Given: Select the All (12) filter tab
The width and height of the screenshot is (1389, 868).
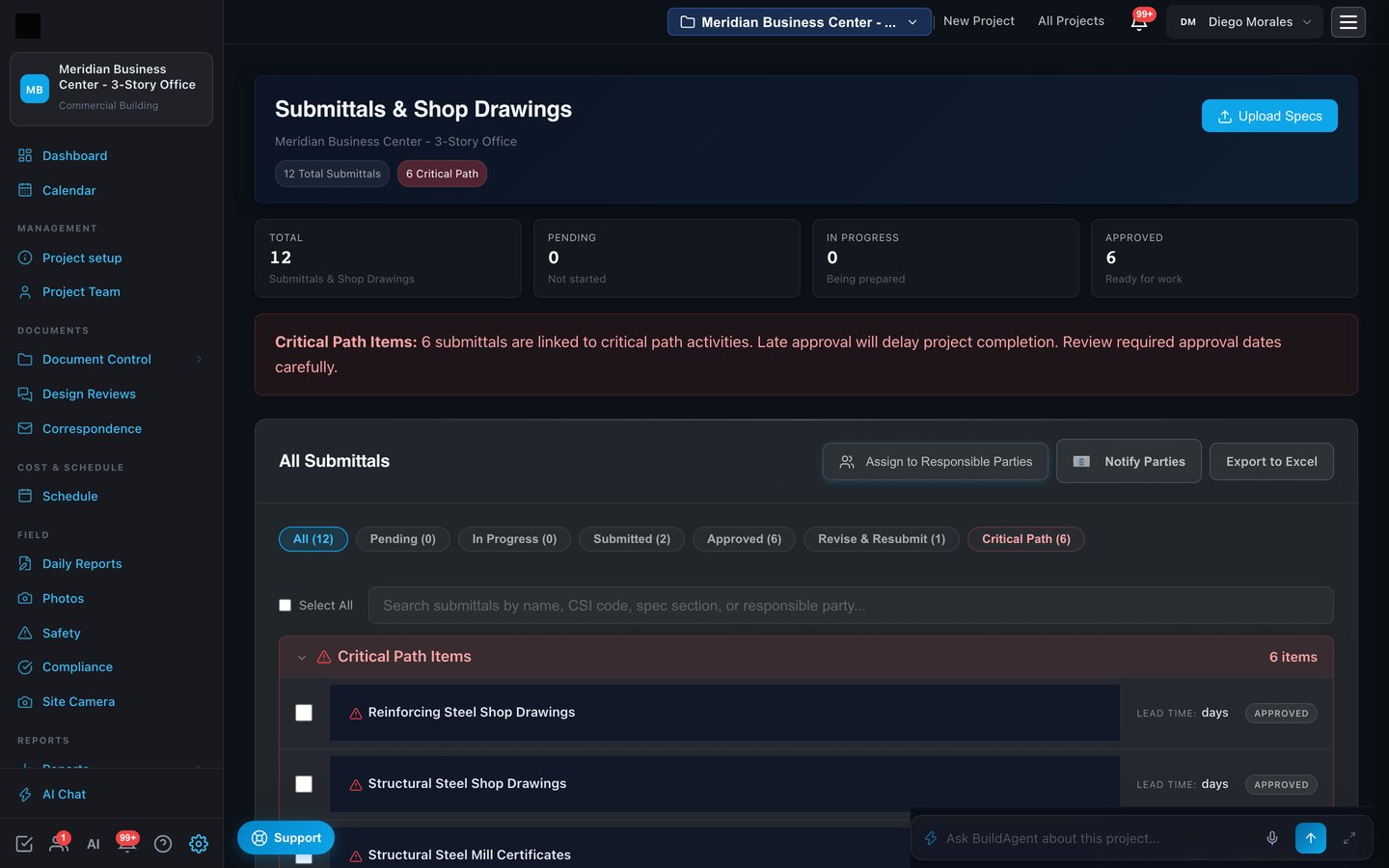Looking at the screenshot, I should (313, 539).
